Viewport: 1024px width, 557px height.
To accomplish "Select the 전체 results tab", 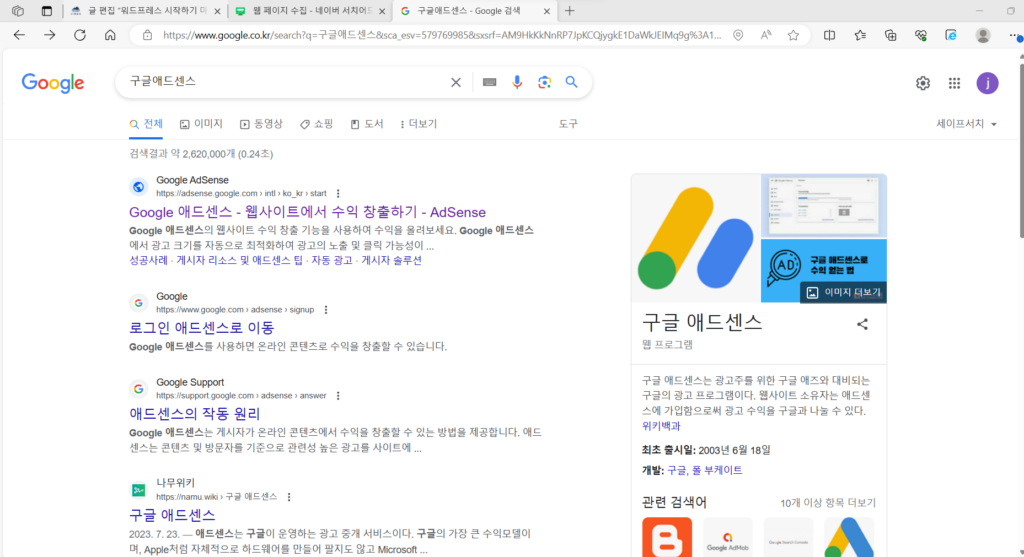I will click(146, 124).
